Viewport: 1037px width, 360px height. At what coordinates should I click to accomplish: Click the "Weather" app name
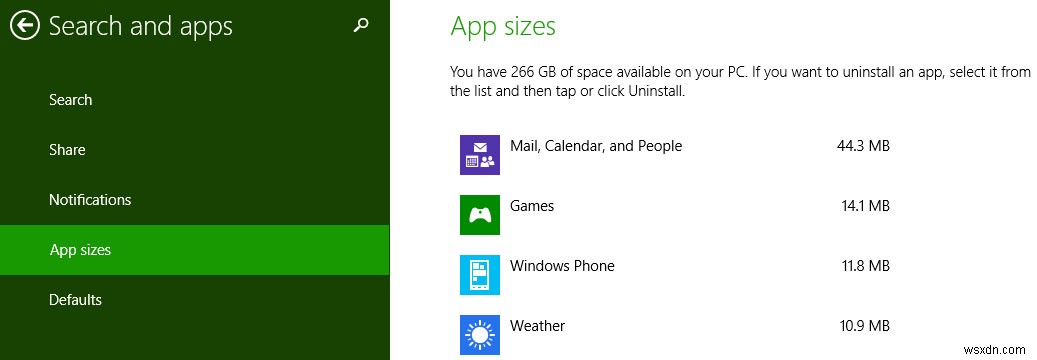(537, 326)
